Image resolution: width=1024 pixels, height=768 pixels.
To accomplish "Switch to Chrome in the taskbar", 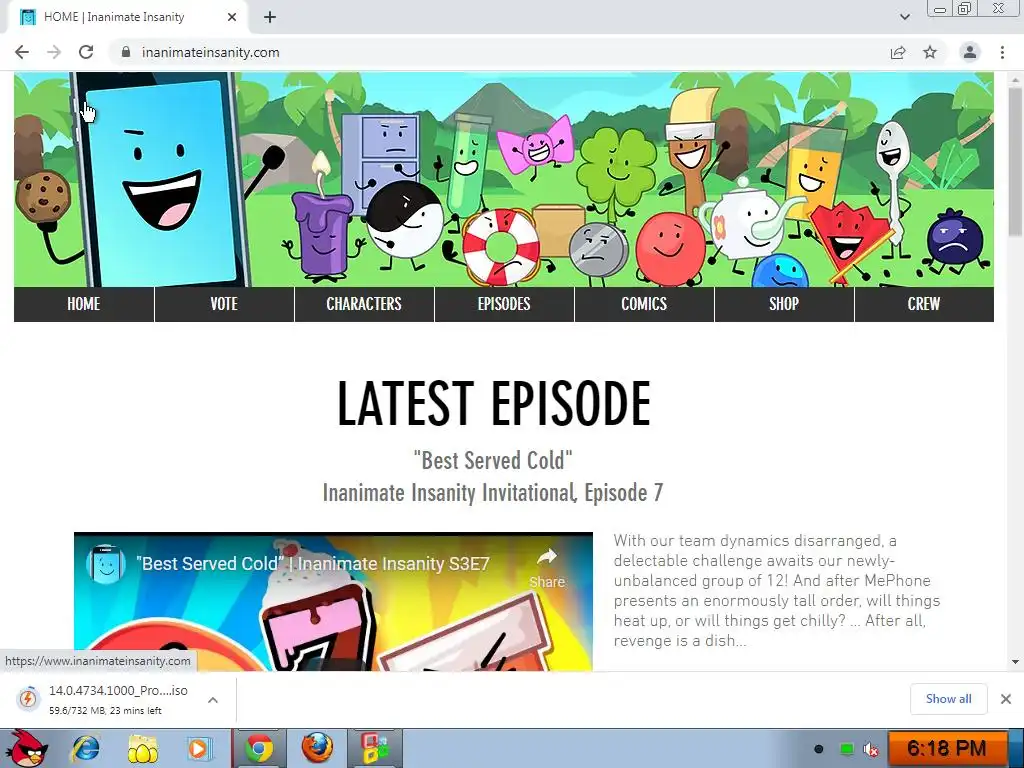I will (259, 749).
